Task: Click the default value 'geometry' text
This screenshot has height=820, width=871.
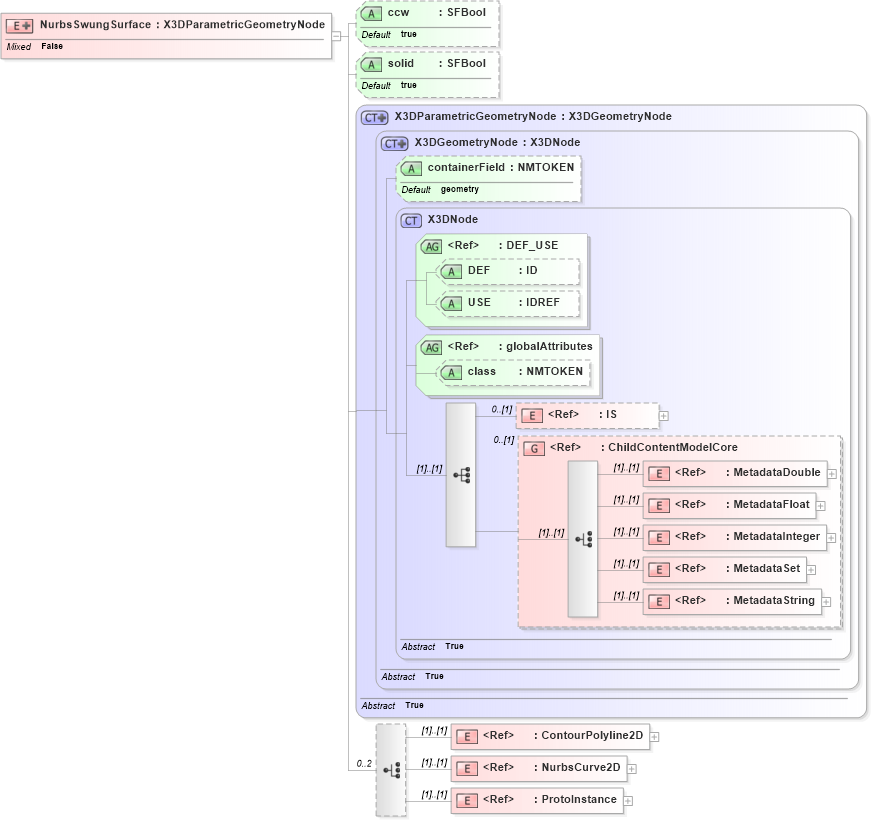Action: click(459, 189)
